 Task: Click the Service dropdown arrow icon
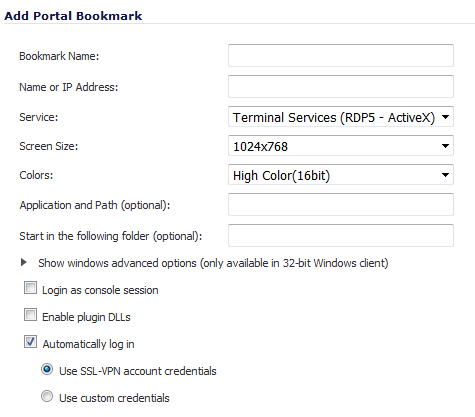[x=445, y=117]
